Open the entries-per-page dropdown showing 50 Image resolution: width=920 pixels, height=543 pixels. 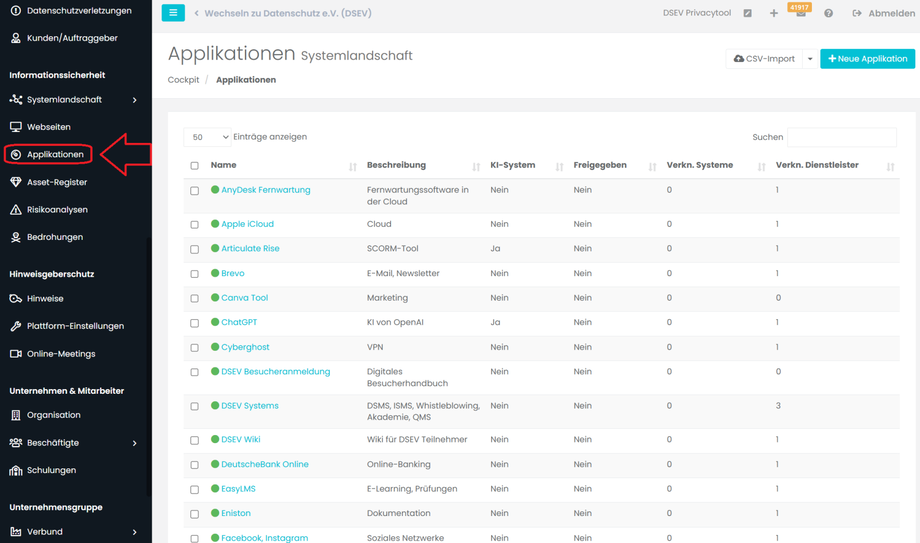(x=209, y=137)
